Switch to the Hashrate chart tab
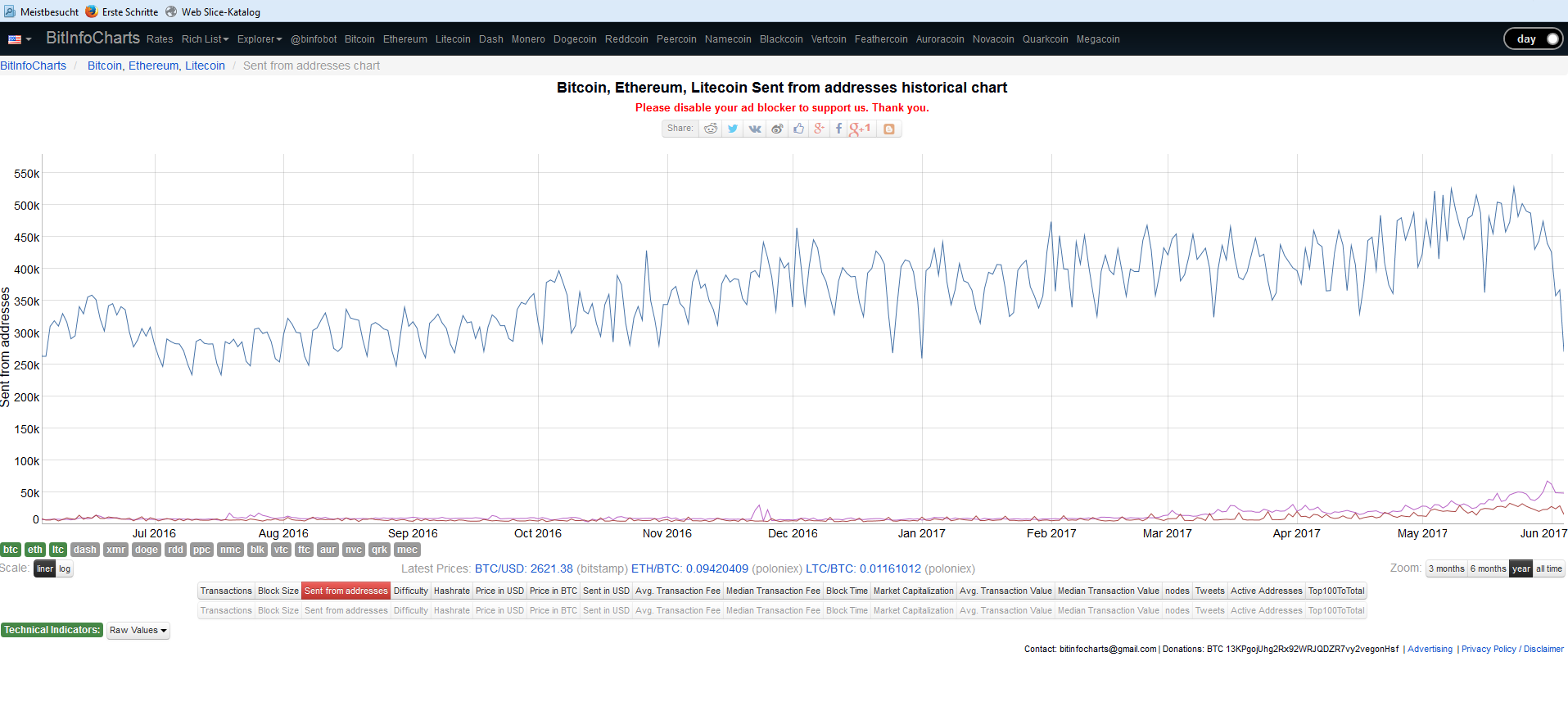The image size is (1568, 702). pos(452,591)
